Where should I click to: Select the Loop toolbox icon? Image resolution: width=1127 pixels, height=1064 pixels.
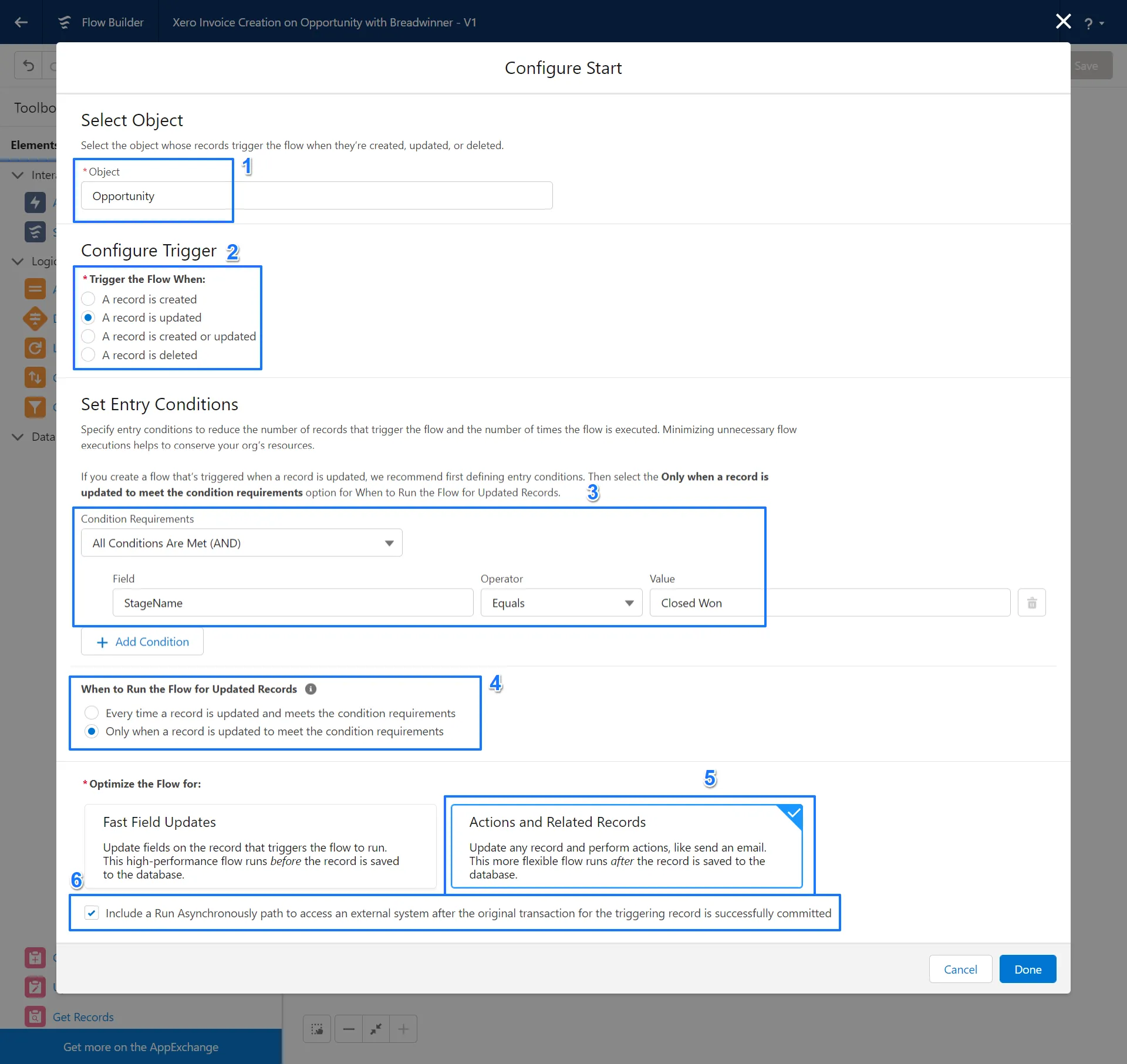35,348
